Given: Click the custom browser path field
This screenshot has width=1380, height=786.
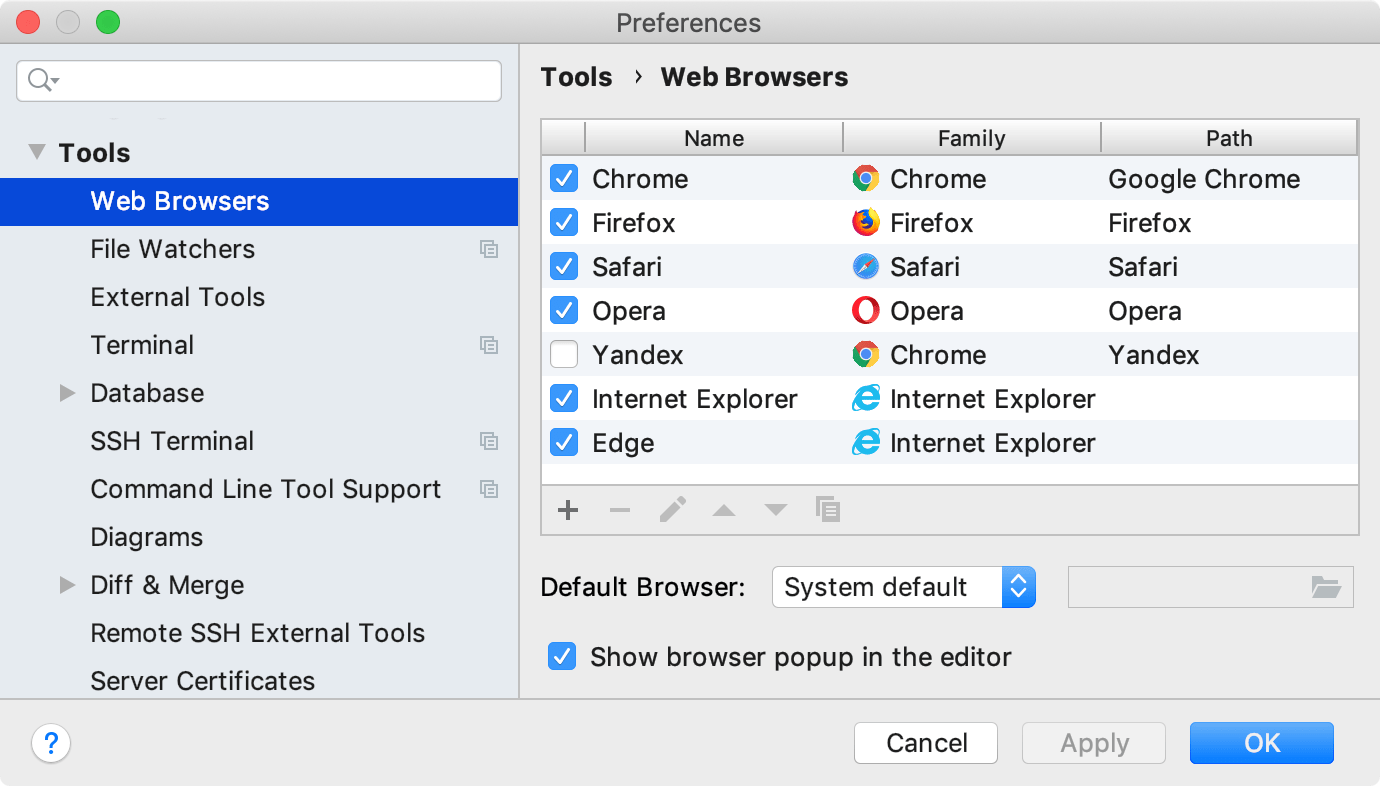Looking at the screenshot, I should point(1210,587).
